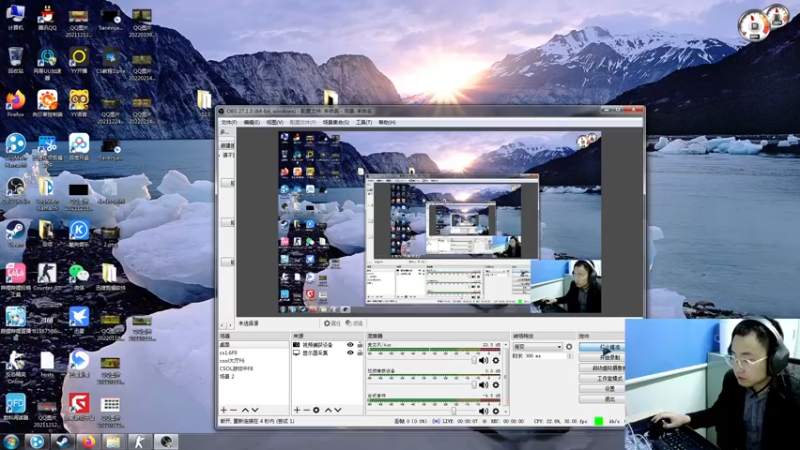Open settings gear for the first mixer channel
This screenshot has width=800, height=450.
click(x=495, y=361)
